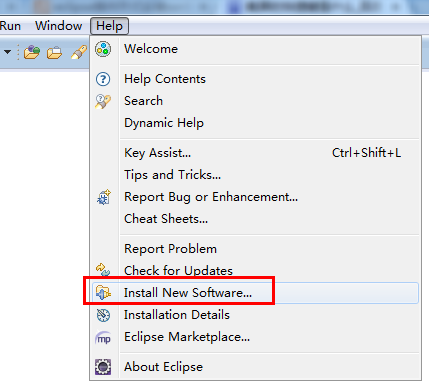Click the About Eclipse logo icon

pyautogui.click(x=103, y=367)
